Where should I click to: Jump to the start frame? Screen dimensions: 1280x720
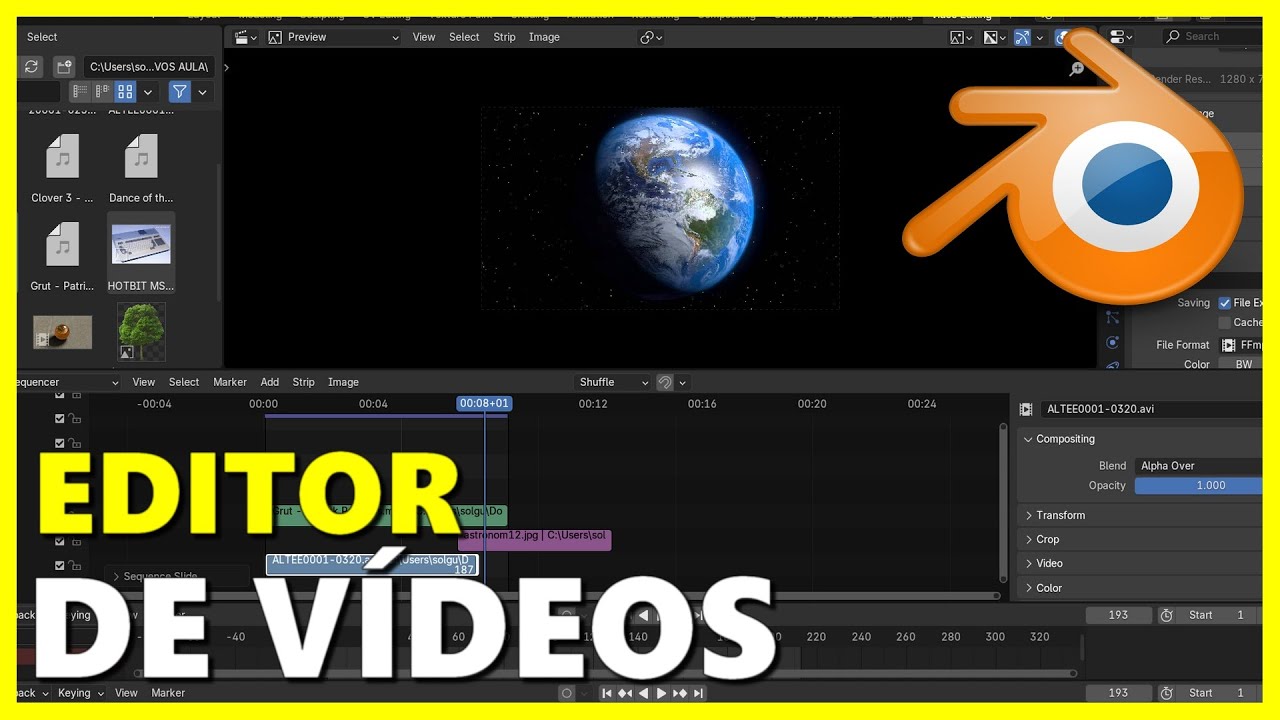coord(606,693)
